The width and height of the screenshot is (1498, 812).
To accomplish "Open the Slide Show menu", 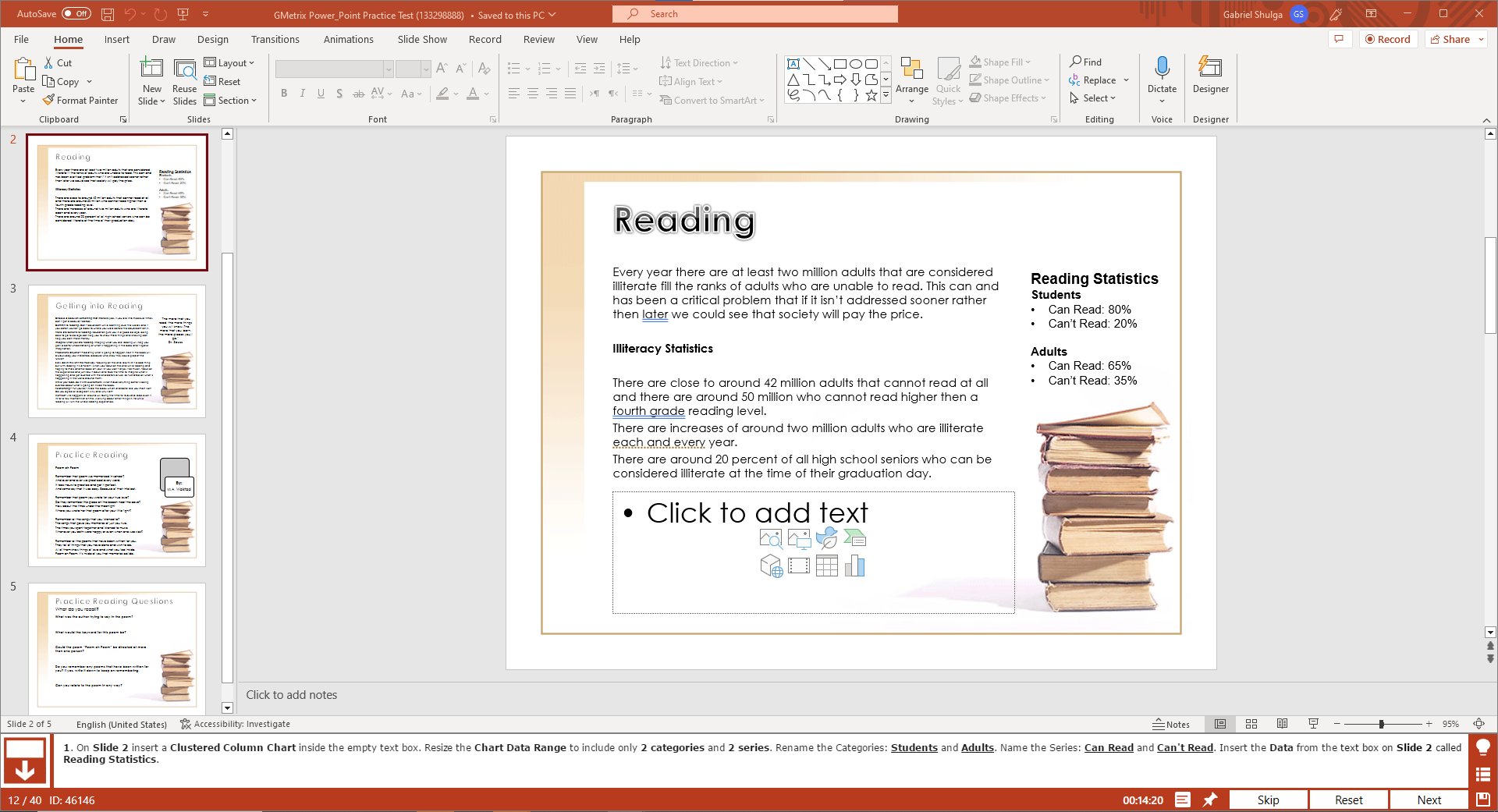I will [421, 39].
